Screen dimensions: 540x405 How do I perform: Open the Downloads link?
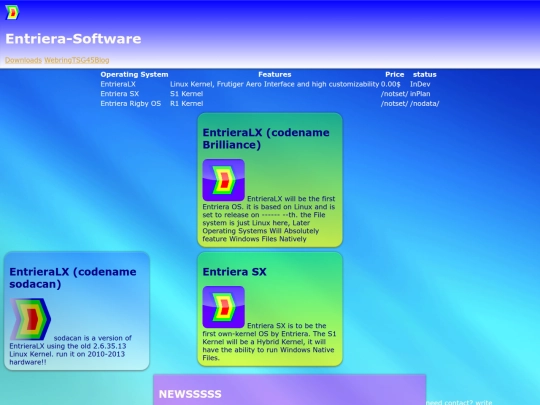click(23, 60)
